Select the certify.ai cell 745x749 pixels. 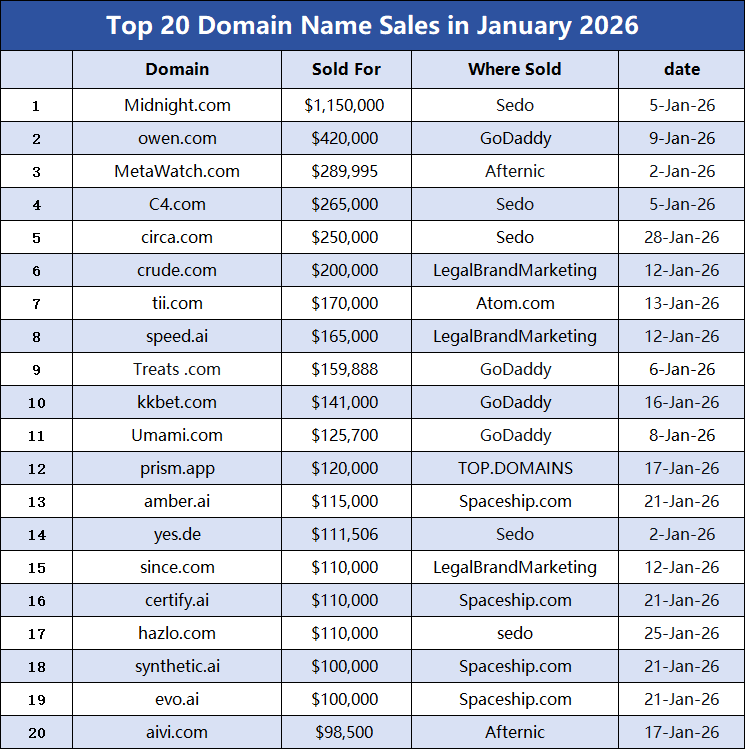177,599
